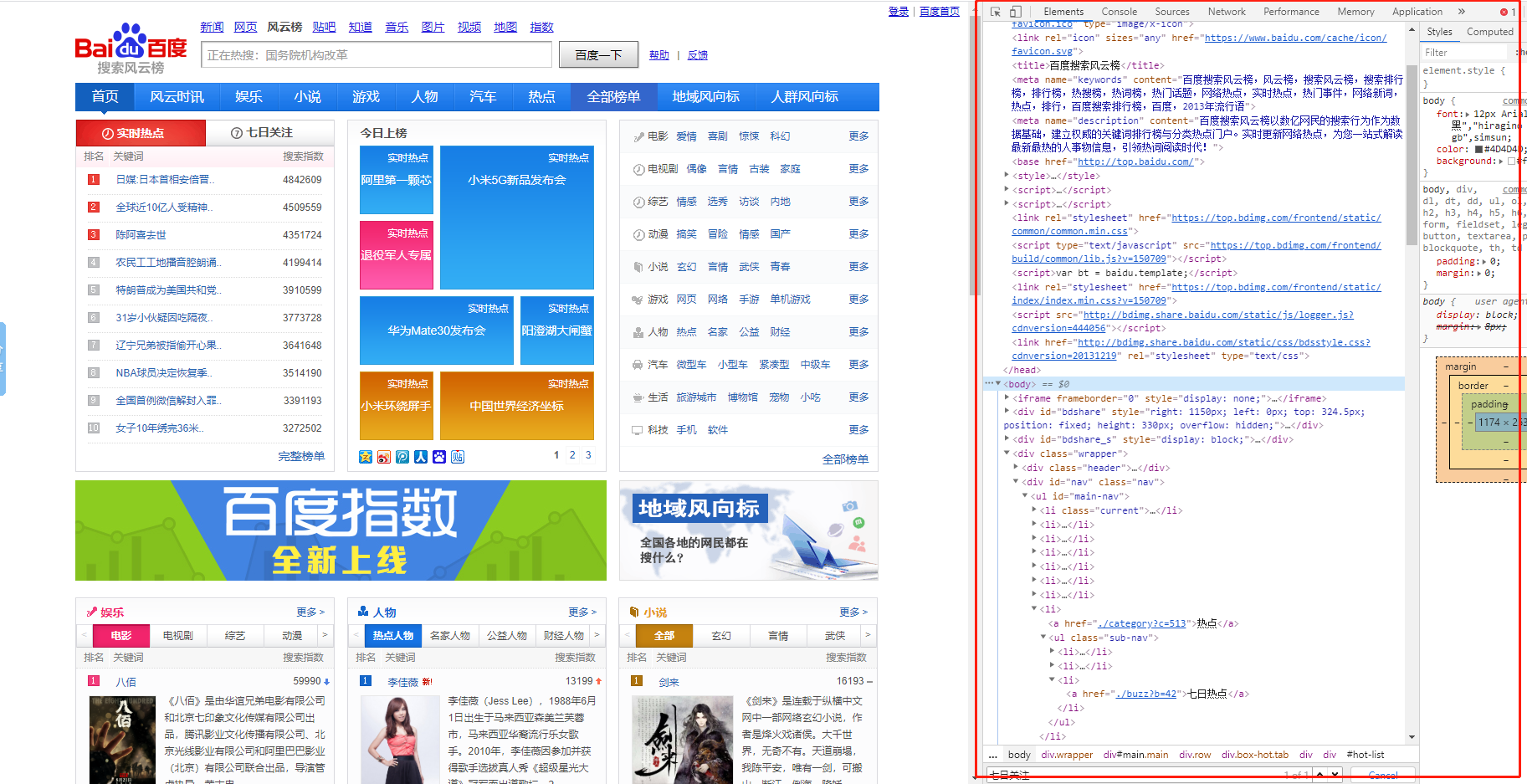1527x784 pixels.
Task: Open the 风云时讯 navigation item
Action: pyautogui.click(x=177, y=97)
